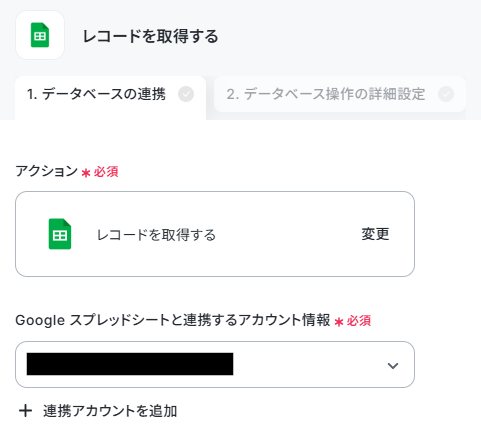Click the Google Sheets icon in the header
The height and width of the screenshot is (441, 481).
click(40, 35)
